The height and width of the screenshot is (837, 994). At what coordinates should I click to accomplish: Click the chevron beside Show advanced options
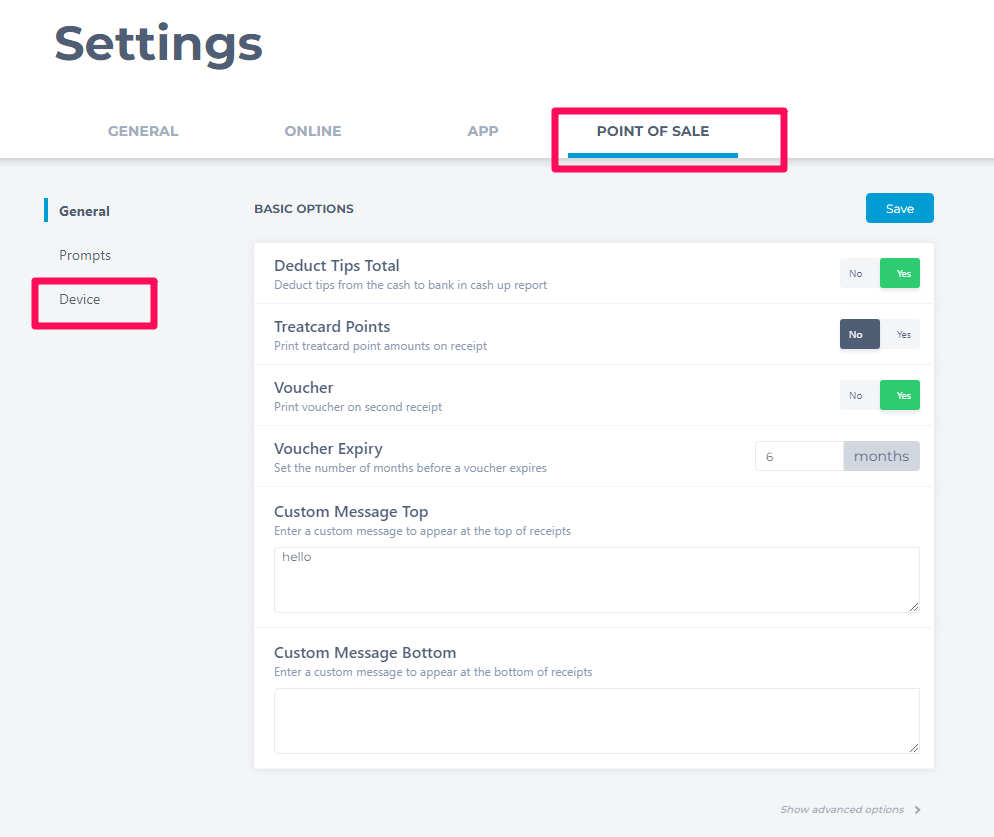click(x=917, y=810)
